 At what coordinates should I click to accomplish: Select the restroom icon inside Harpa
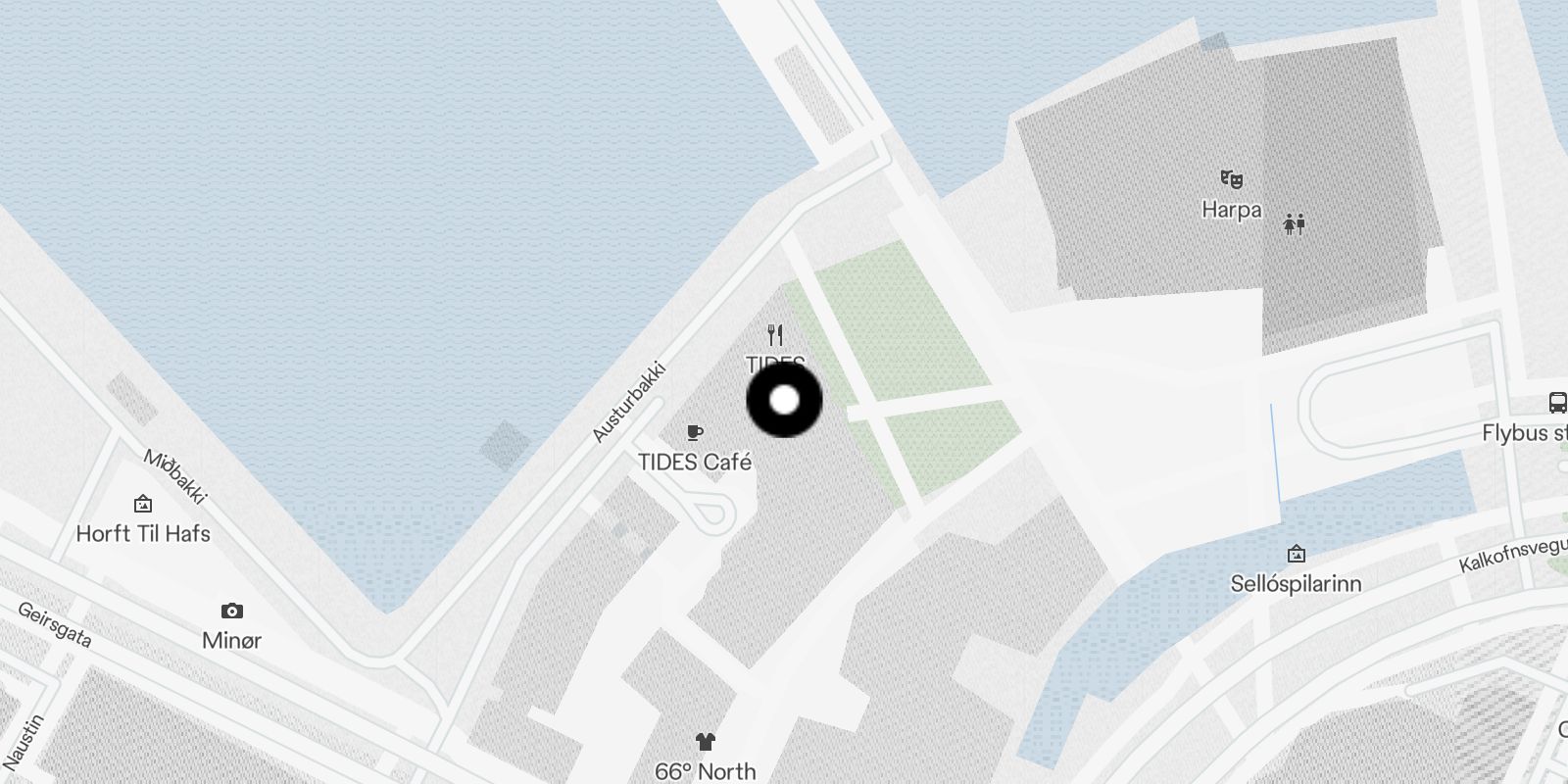1295,224
